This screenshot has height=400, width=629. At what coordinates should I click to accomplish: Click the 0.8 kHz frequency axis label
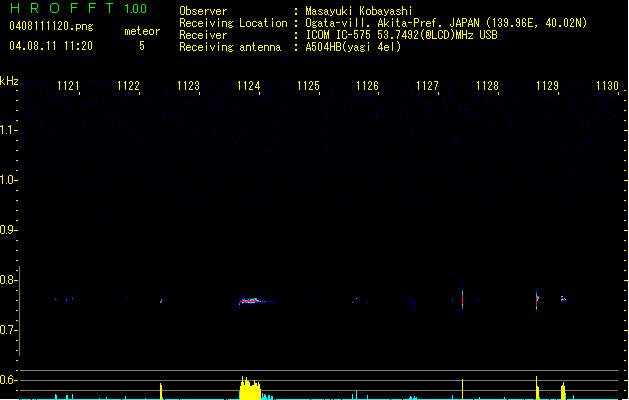pos(8,280)
